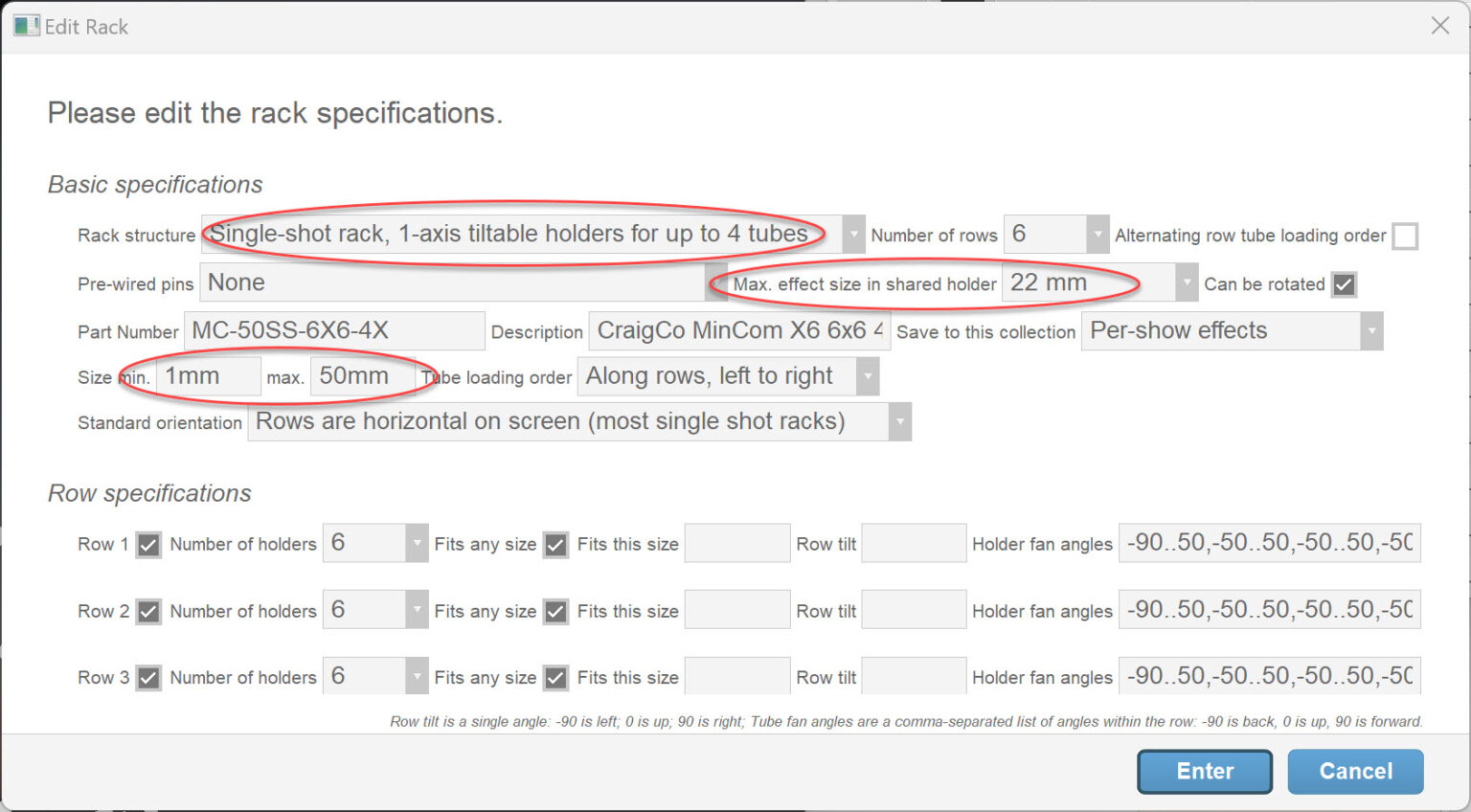The width and height of the screenshot is (1471, 812).
Task: Close the Edit Rack dialog
Action: tap(1439, 26)
